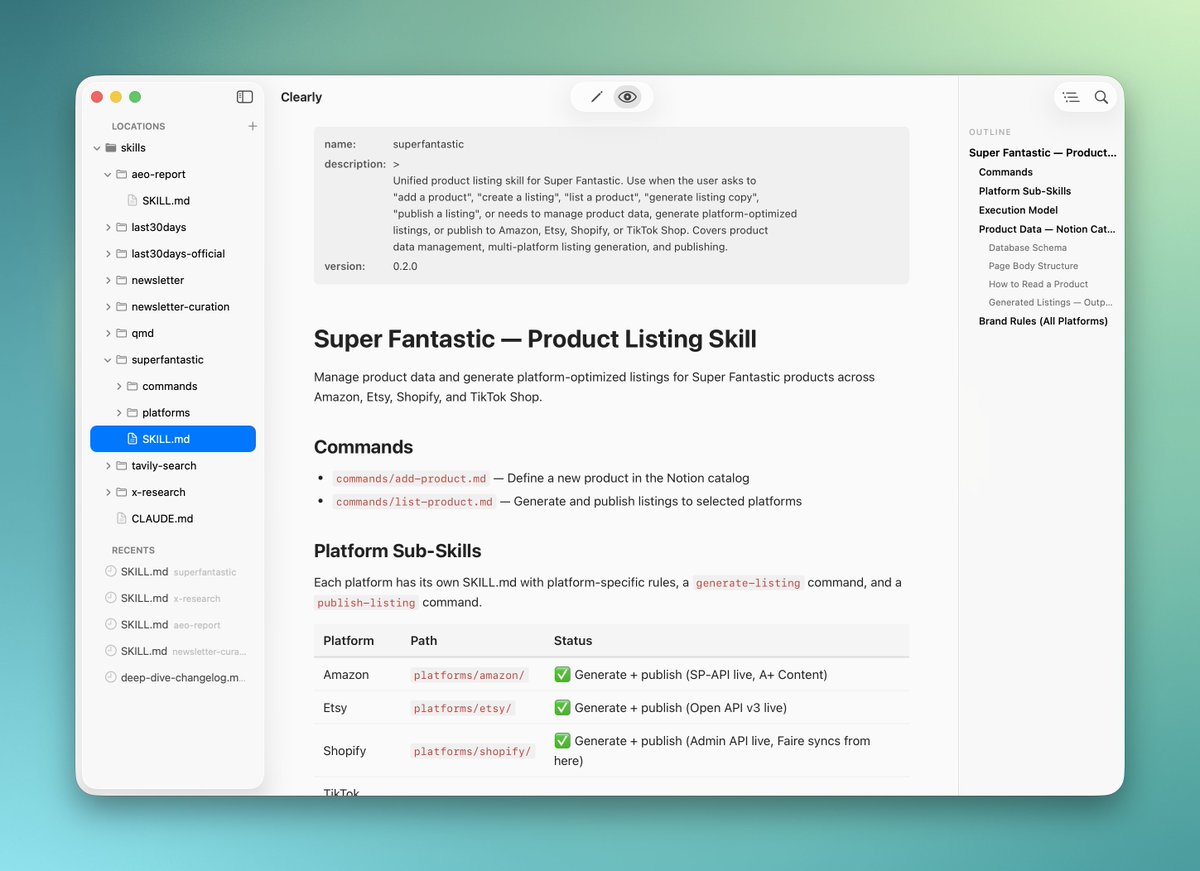Add a location with plus icon

(x=253, y=126)
